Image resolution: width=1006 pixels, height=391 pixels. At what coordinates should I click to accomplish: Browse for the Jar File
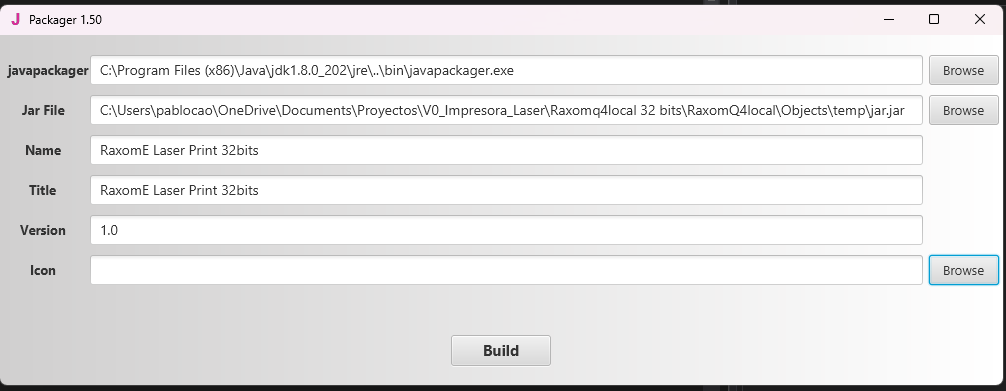click(963, 110)
